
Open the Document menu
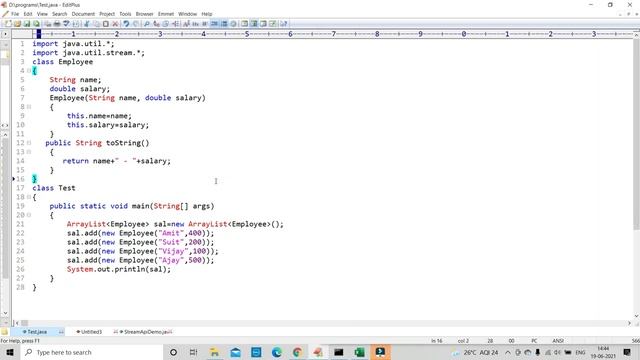[83, 14]
